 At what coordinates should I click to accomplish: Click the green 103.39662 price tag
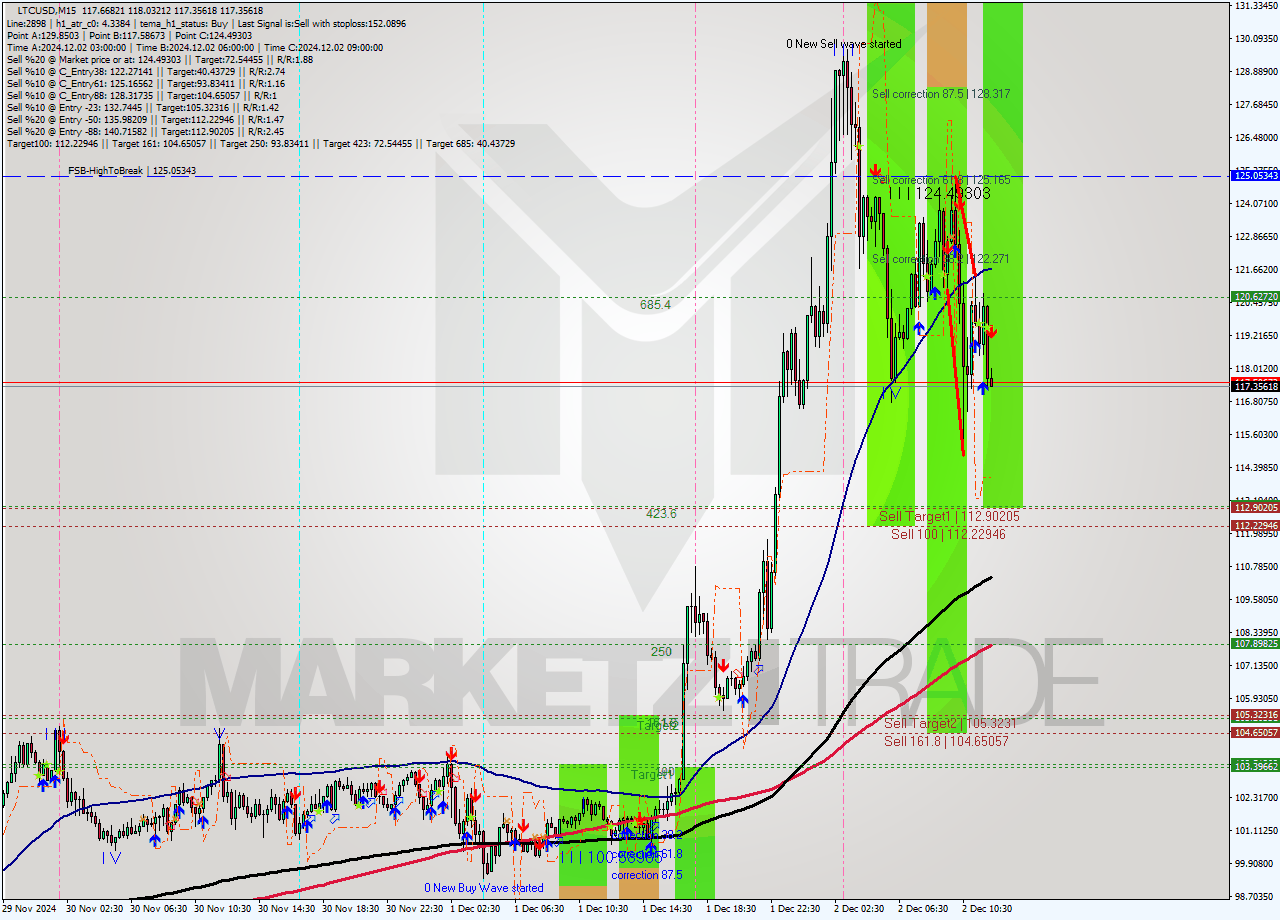pyautogui.click(x=1255, y=765)
